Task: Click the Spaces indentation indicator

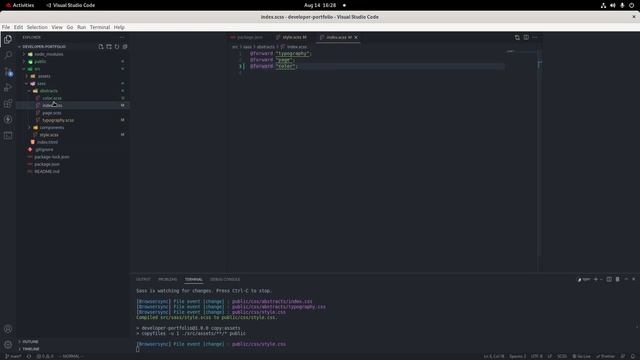Action: [x=518, y=356]
